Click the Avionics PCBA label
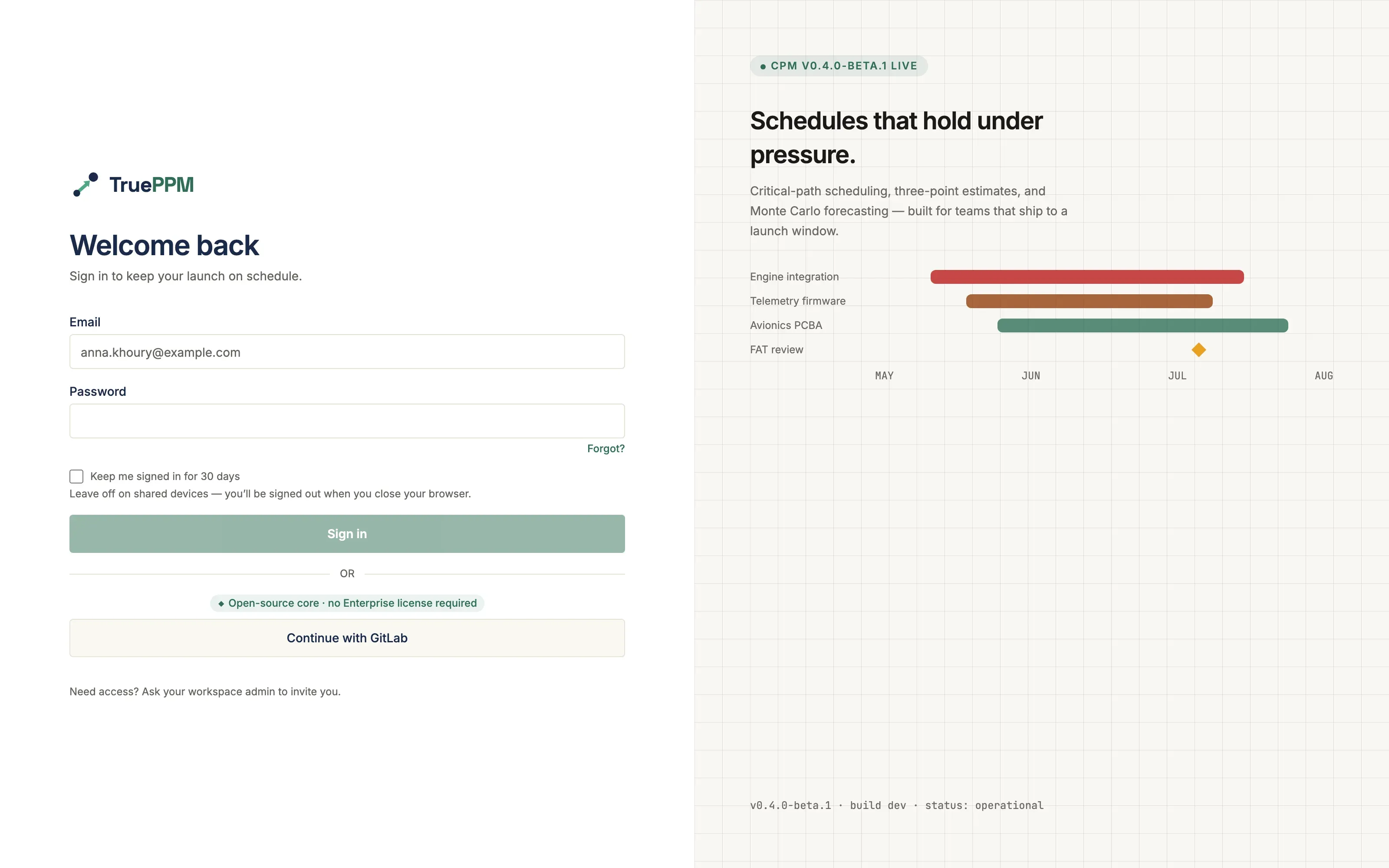Image resolution: width=1389 pixels, height=868 pixels. pyautogui.click(x=786, y=325)
